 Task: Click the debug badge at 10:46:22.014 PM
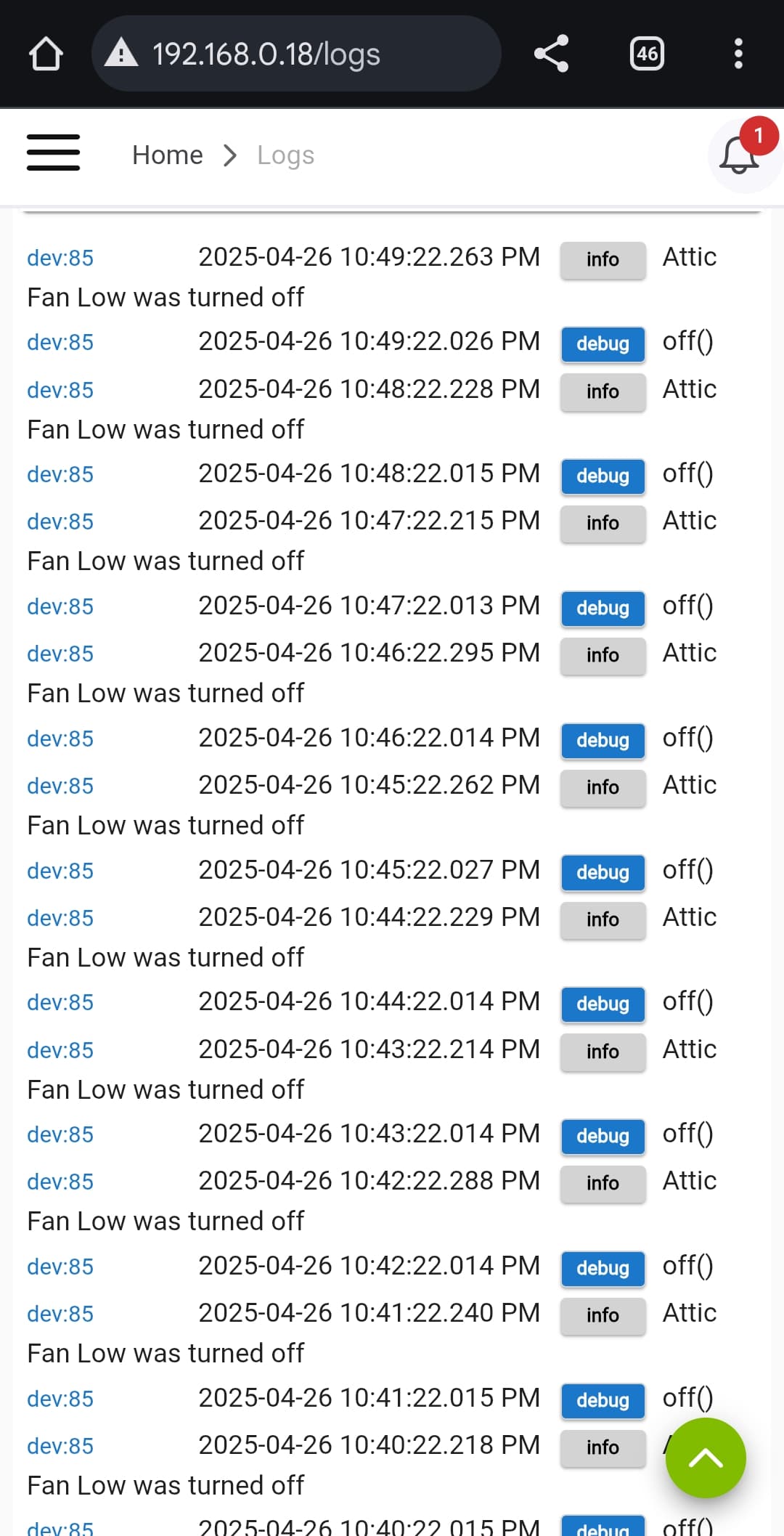pyautogui.click(x=603, y=740)
